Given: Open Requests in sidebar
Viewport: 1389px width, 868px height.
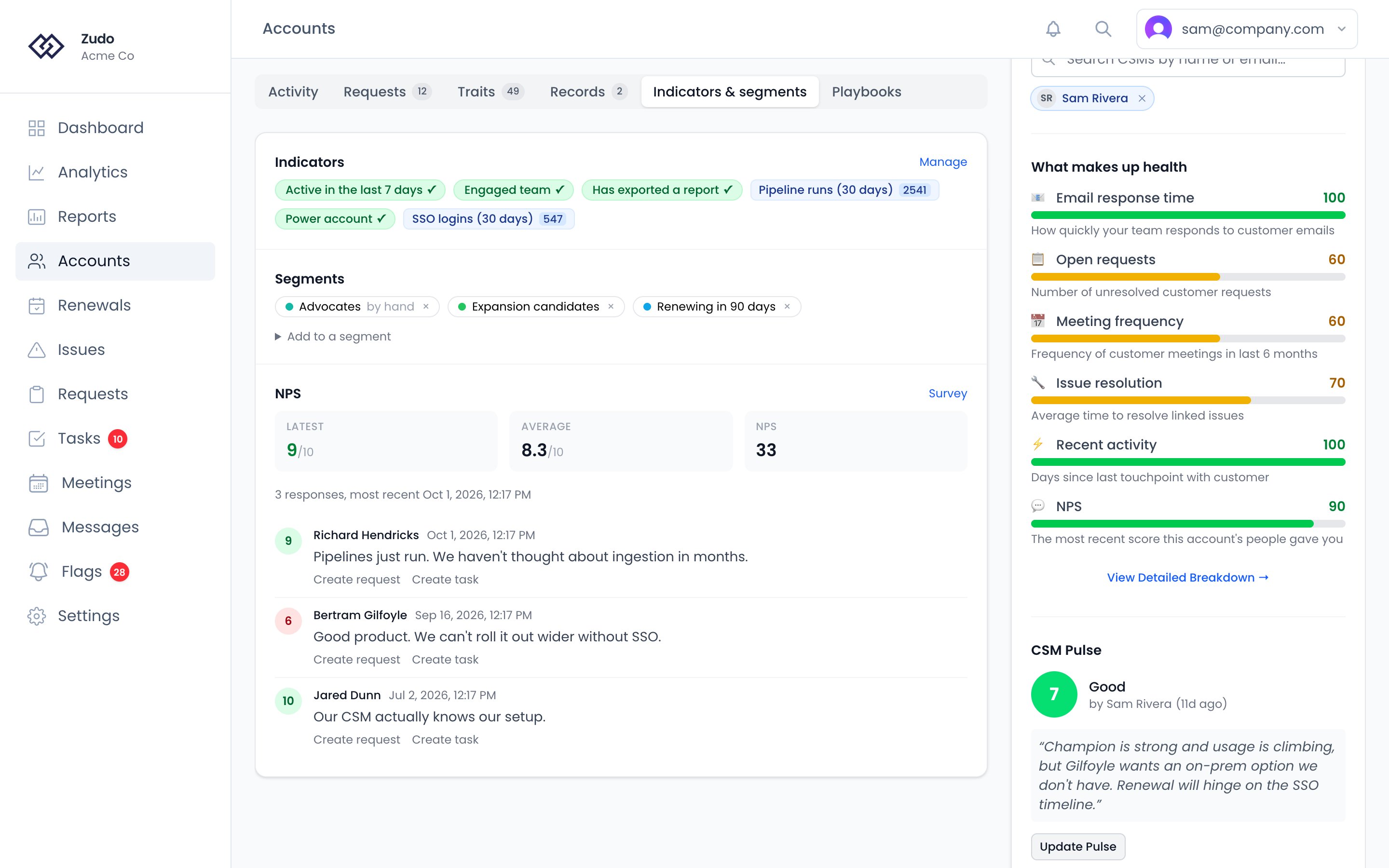Looking at the screenshot, I should click(115, 394).
